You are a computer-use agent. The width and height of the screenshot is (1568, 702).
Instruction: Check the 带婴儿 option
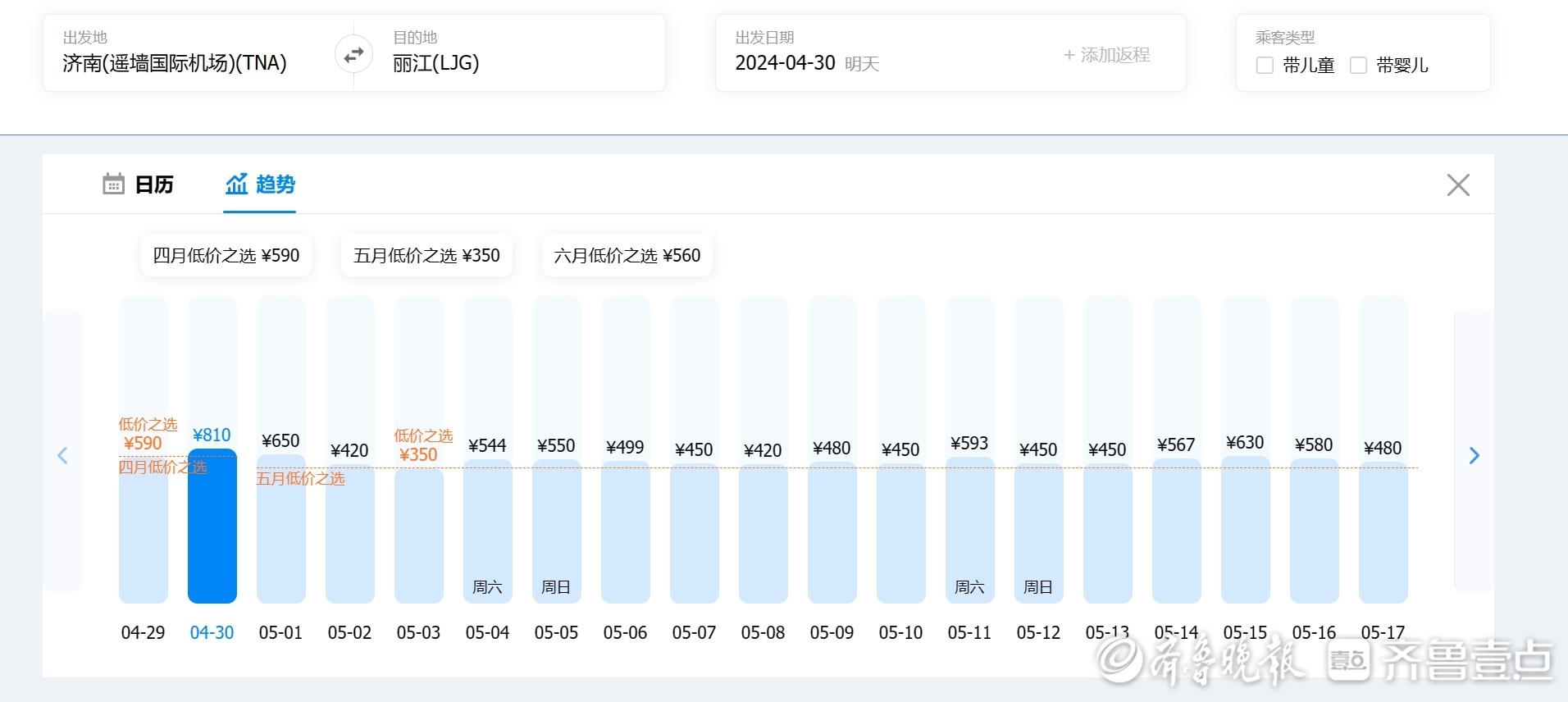[x=1358, y=66]
